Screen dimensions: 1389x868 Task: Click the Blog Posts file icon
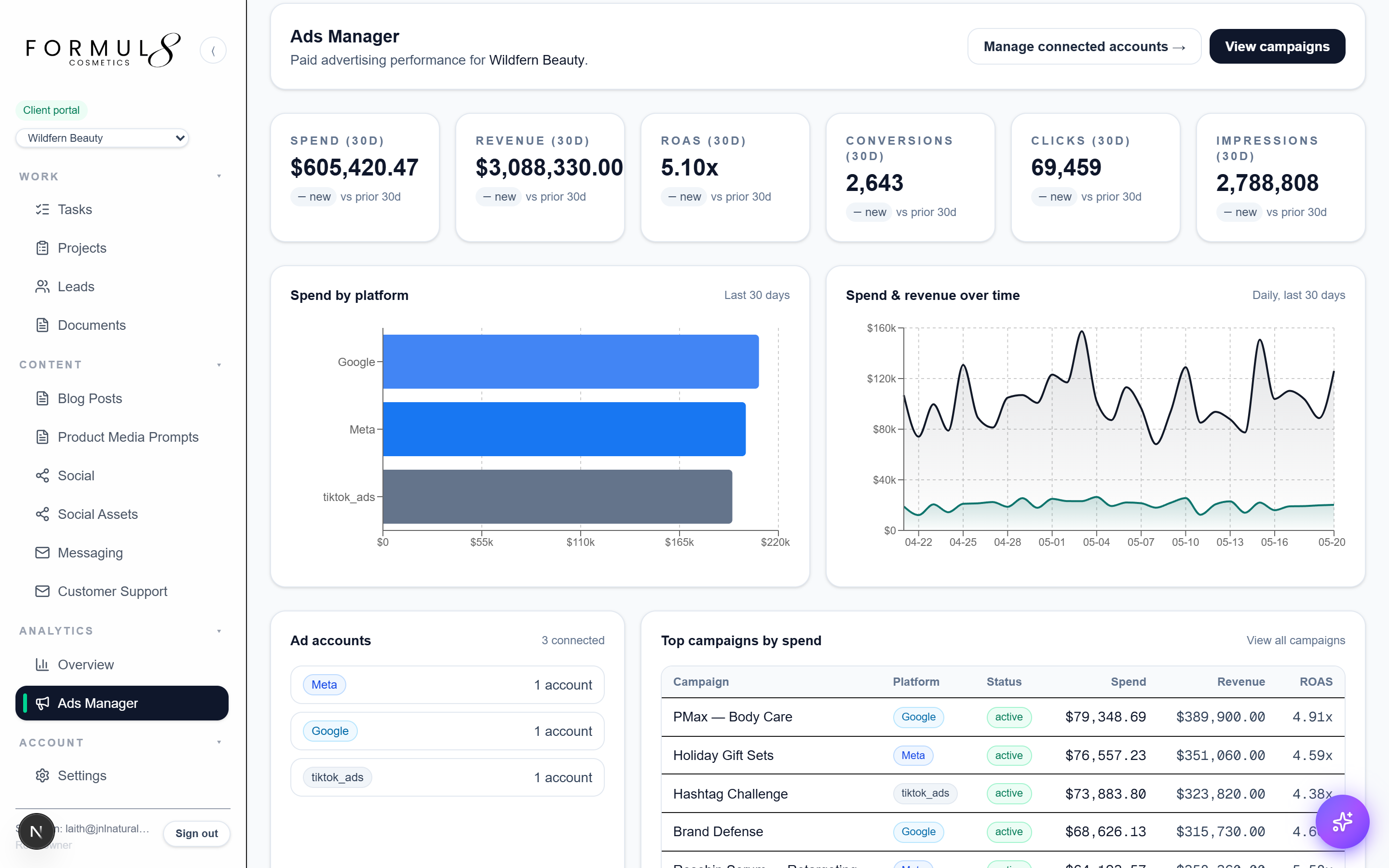(42, 398)
